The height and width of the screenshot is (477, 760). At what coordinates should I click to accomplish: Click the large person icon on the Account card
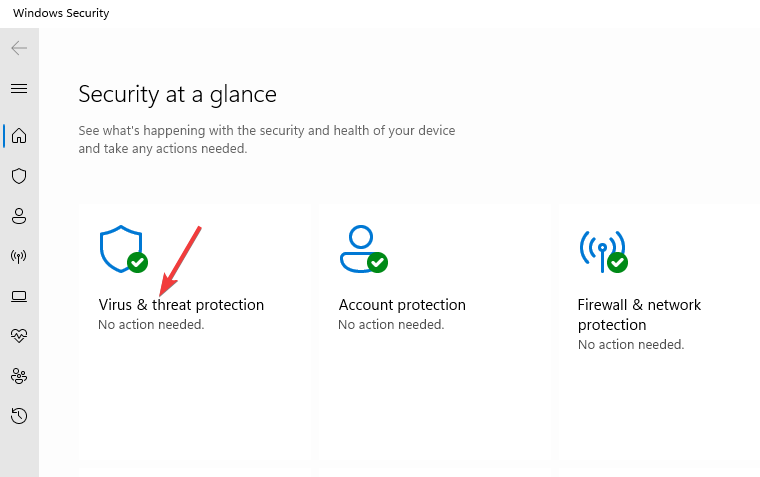[x=359, y=249]
